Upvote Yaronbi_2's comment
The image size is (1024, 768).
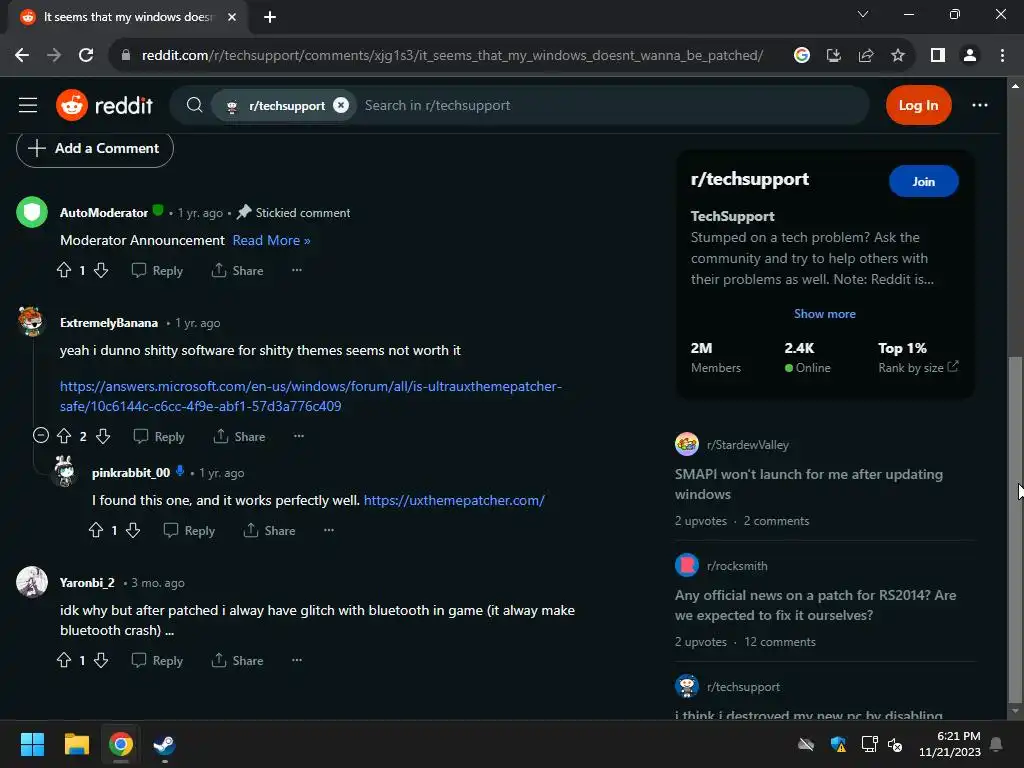(63, 660)
